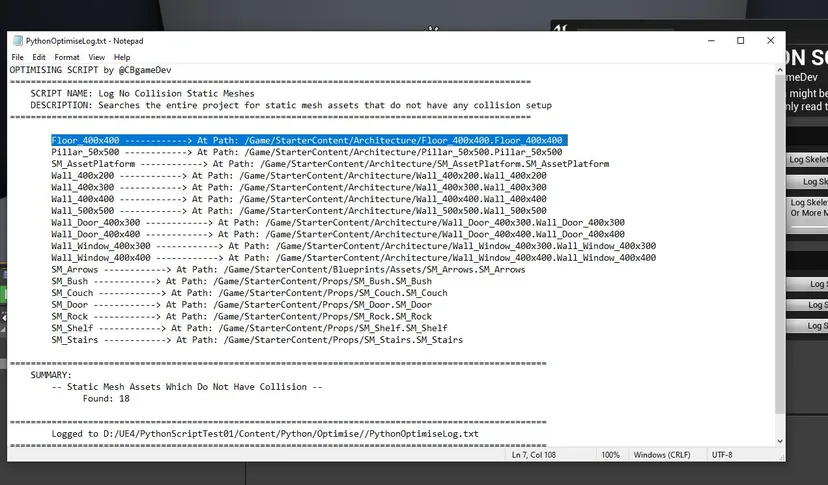Click the UTF-8 encoding status entry

tap(722, 455)
